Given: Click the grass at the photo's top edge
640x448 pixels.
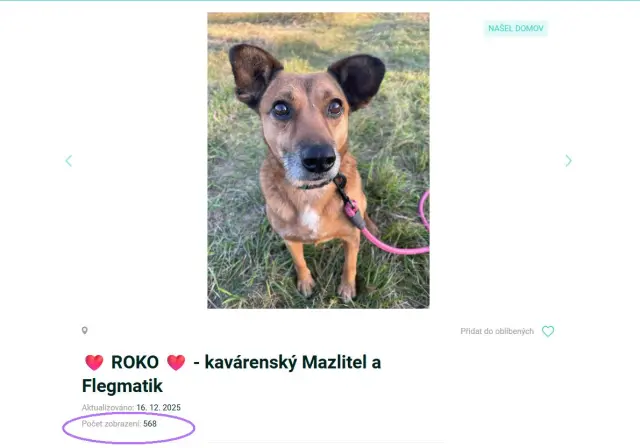Looking at the screenshot, I should (318, 22).
